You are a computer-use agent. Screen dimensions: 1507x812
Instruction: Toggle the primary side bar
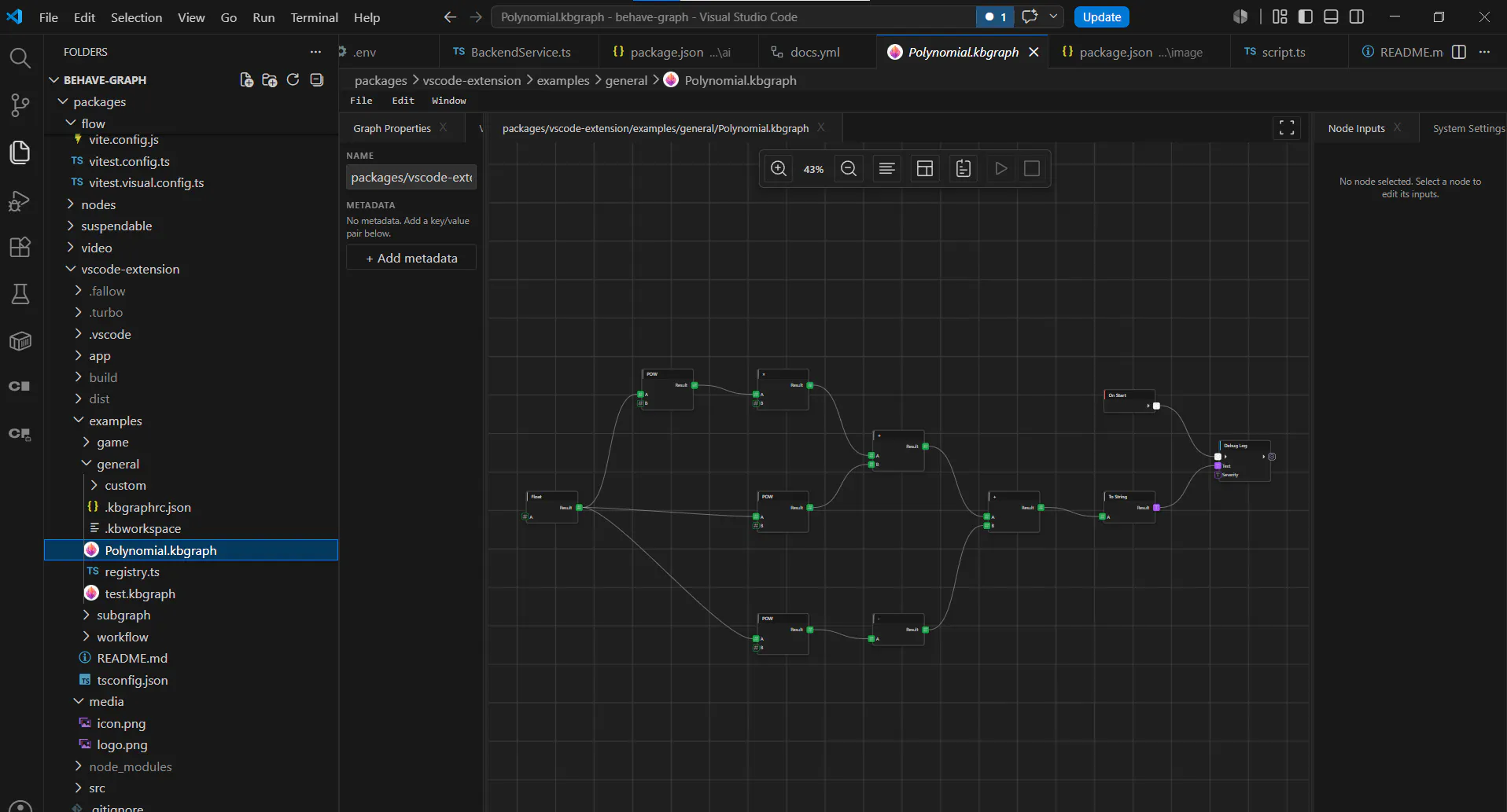1306,17
